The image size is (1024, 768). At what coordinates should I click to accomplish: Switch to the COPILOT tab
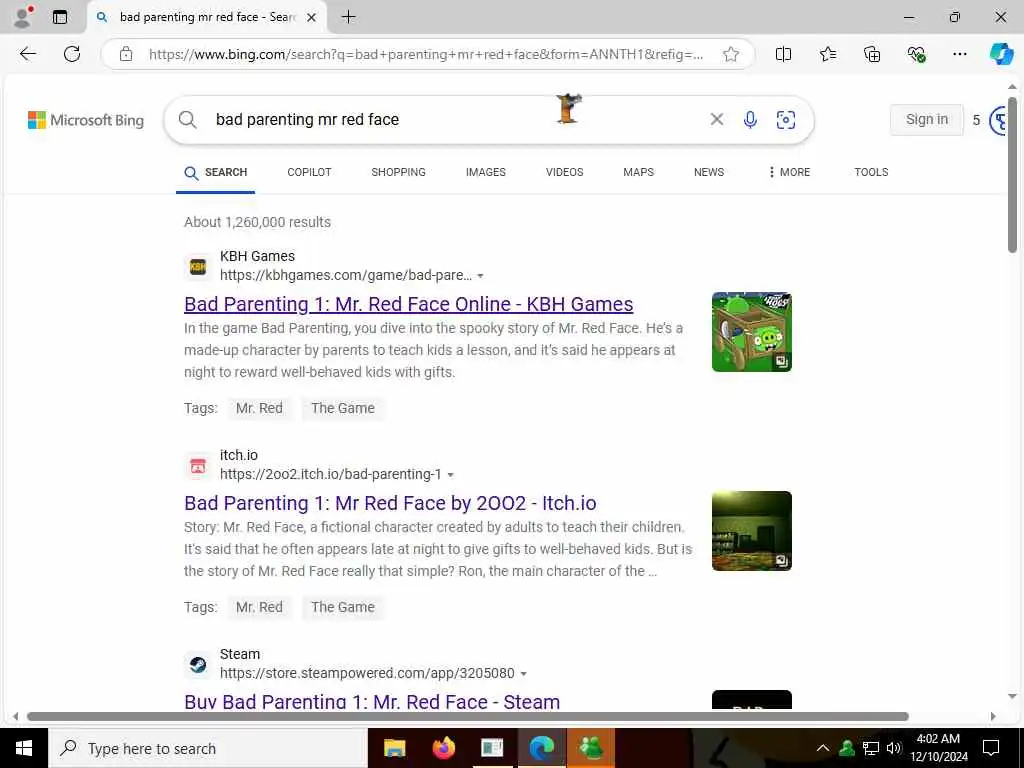point(310,172)
